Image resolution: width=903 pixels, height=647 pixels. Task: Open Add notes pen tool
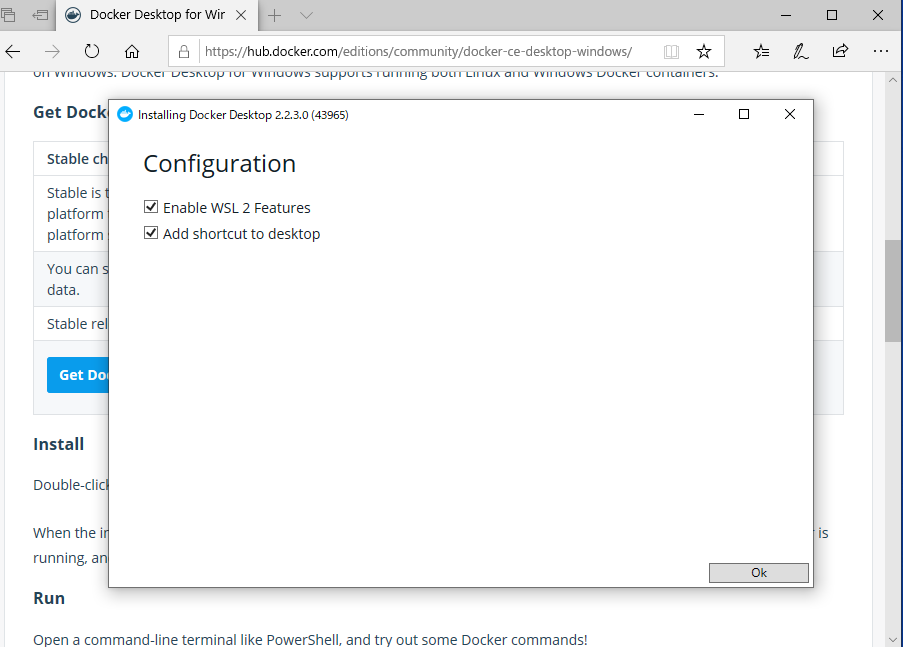tap(800, 51)
